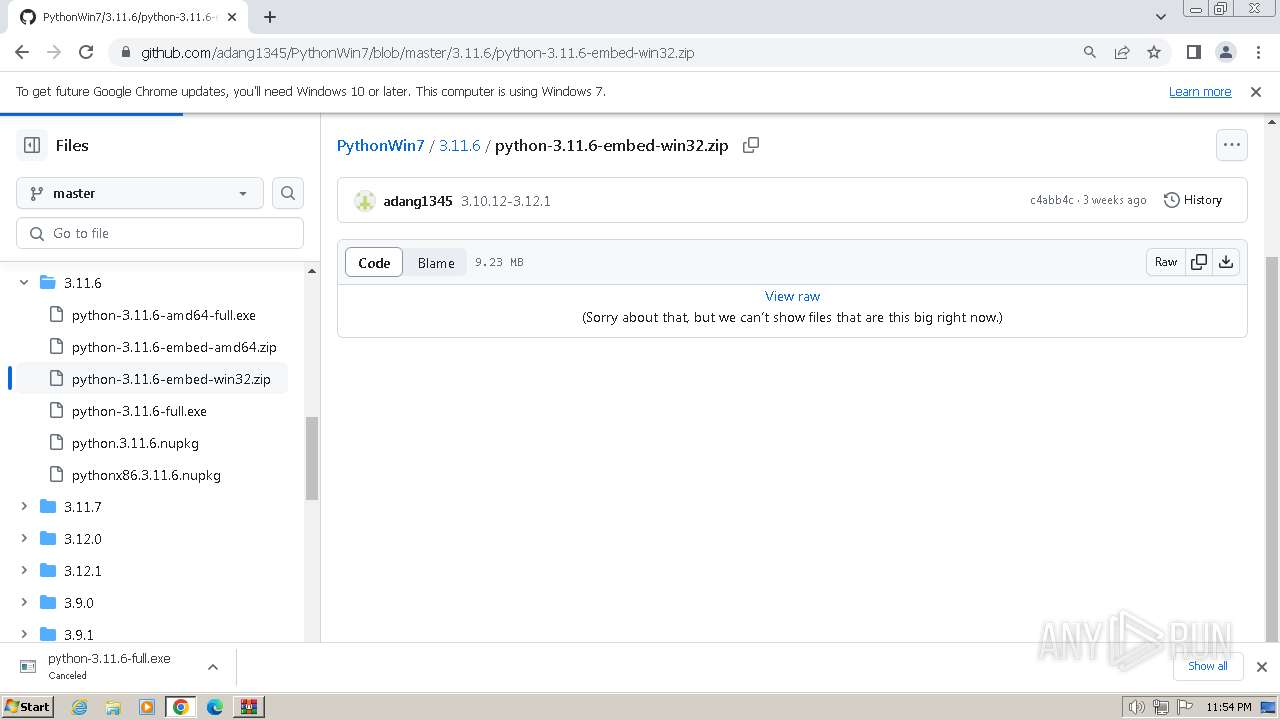Screen dimensions: 1280x720
Task: Collapse the 3.11.6 folder chevron
Action: click(x=24, y=283)
